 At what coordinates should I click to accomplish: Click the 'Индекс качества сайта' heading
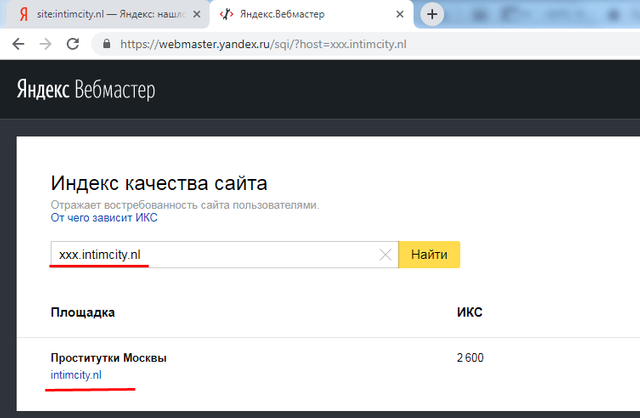[159, 183]
